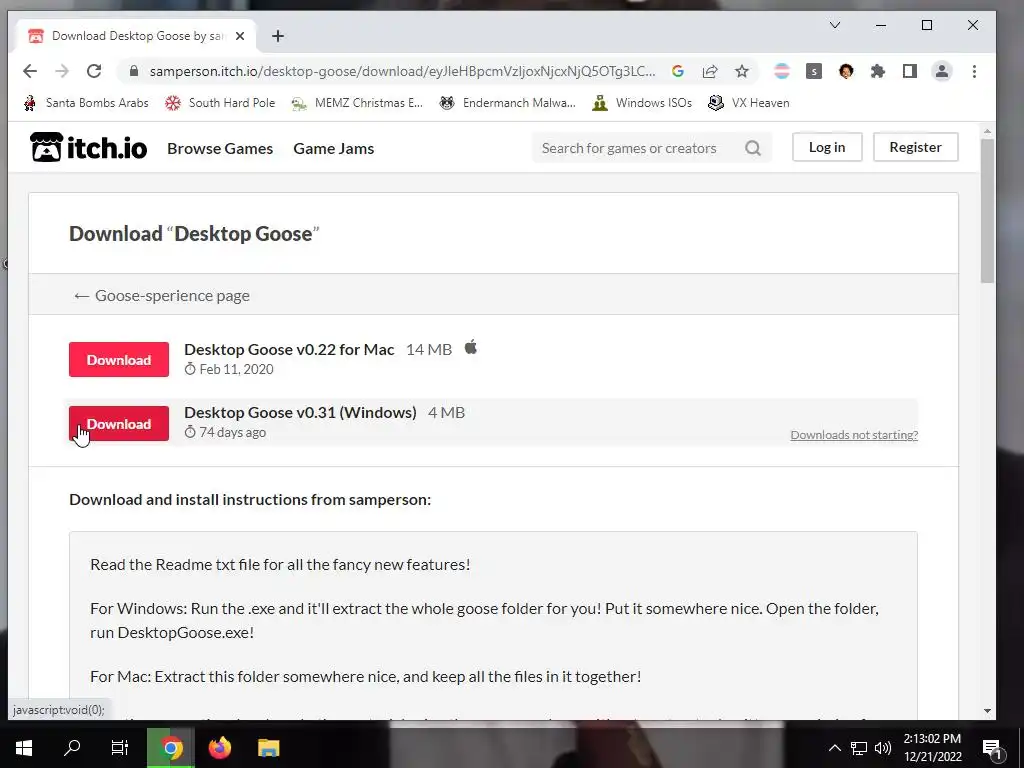Viewport: 1024px width, 768px height.
Task: Click the Apple platform icon
Action: click(x=471, y=347)
